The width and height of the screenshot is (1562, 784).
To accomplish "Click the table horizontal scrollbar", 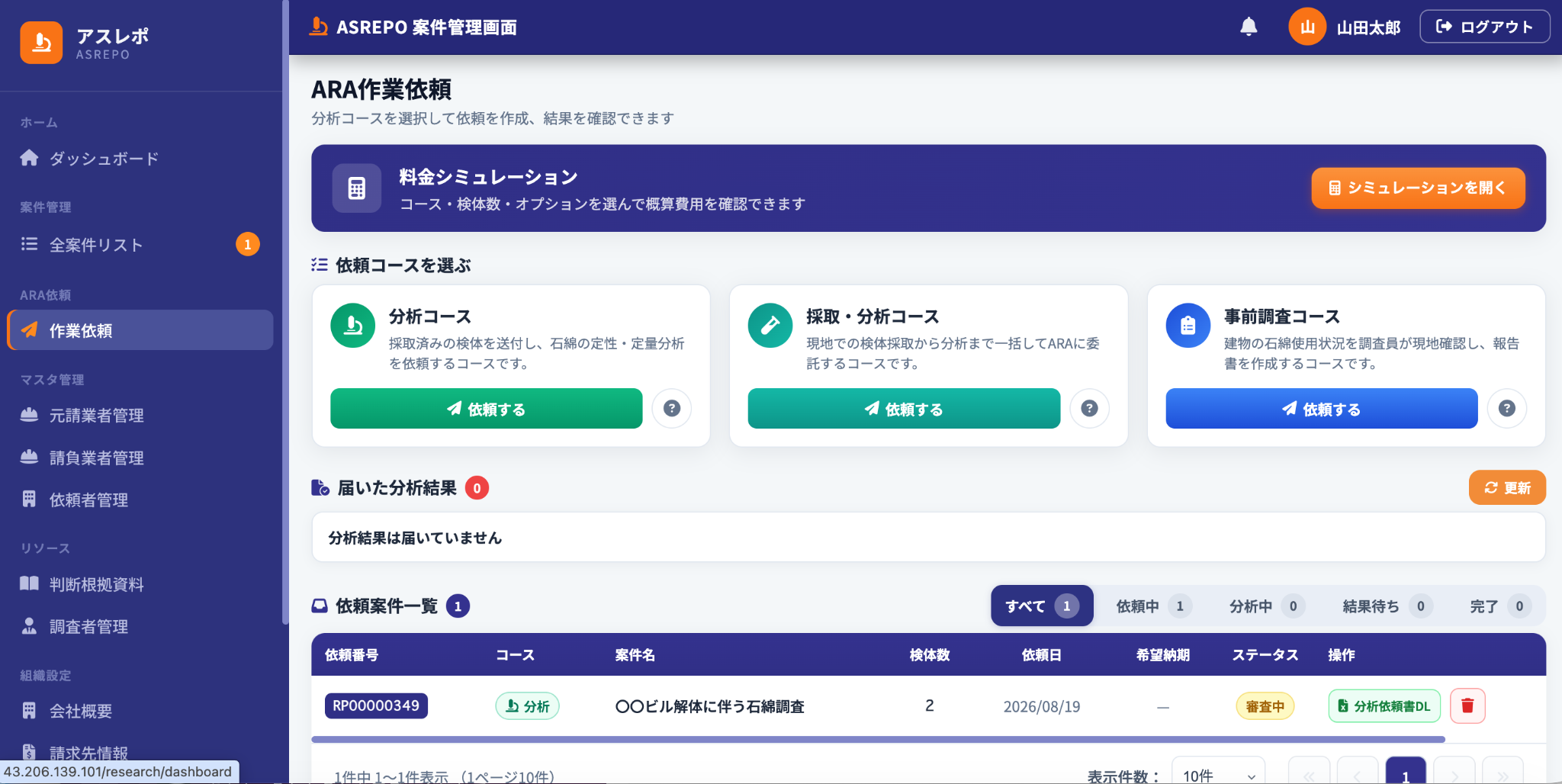I will pyautogui.click(x=878, y=739).
